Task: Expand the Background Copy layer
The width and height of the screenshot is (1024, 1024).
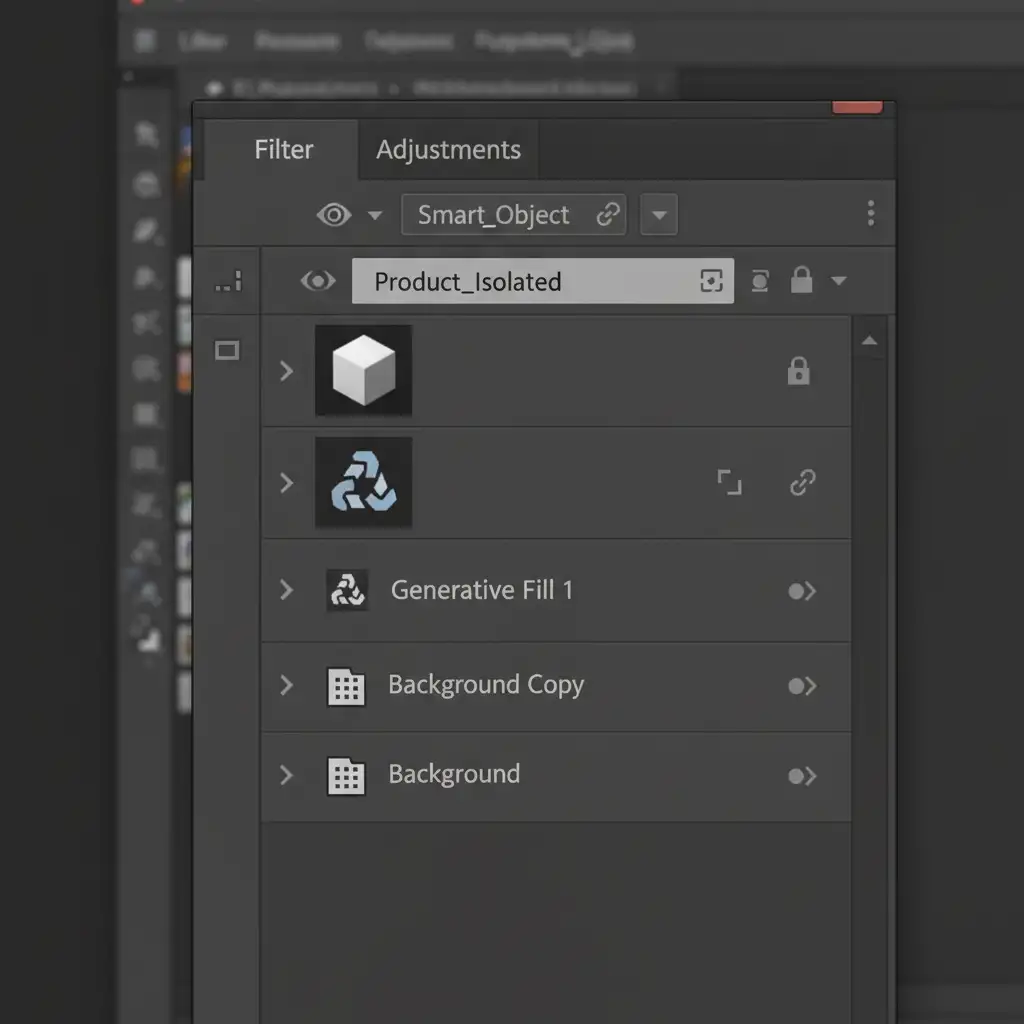Action: [x=287, y=685]
